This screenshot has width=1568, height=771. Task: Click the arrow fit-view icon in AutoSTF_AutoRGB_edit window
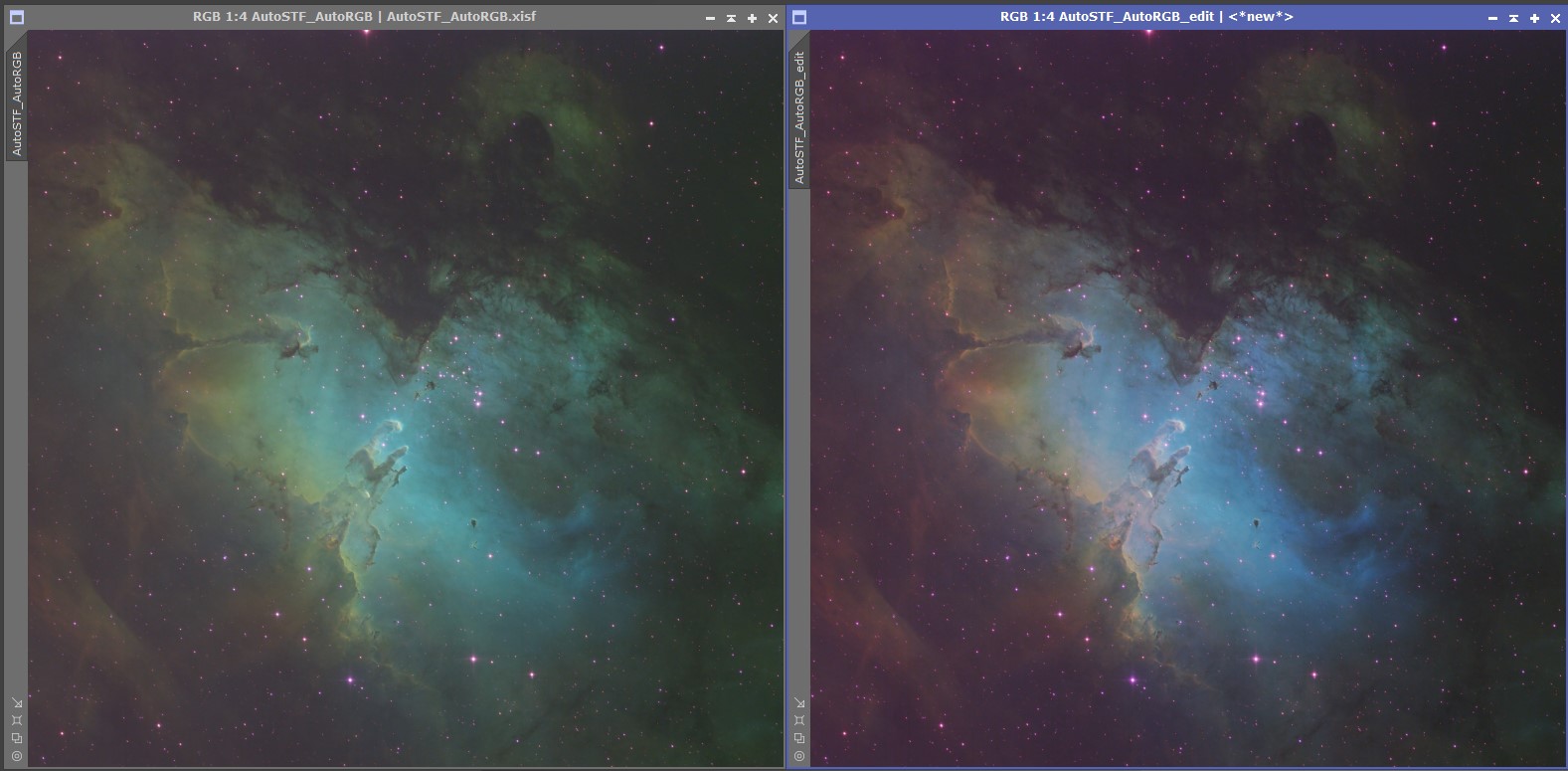click(799, 702)
